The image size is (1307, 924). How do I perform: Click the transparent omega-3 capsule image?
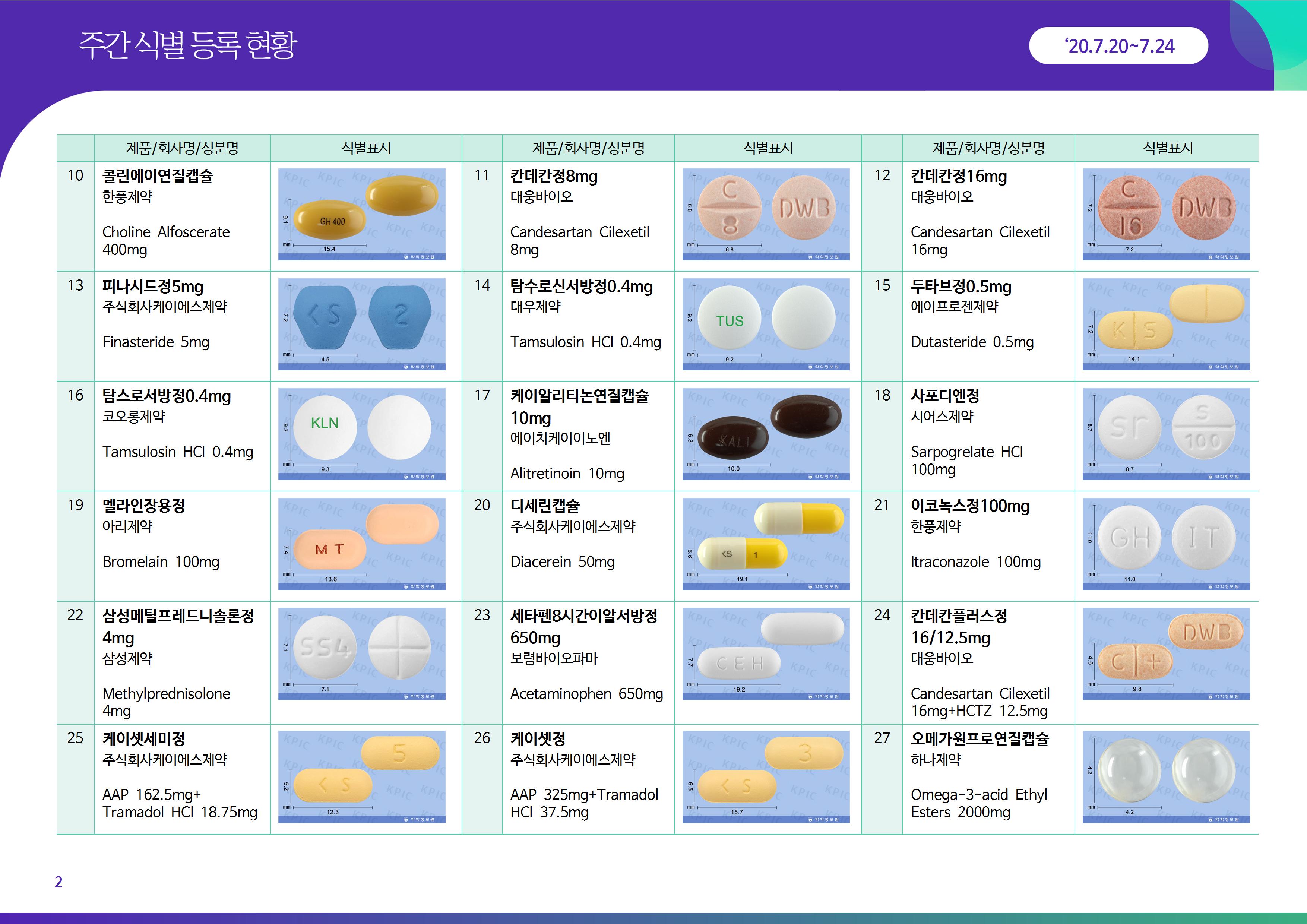pyautogui.click(x=1166, y=776)
